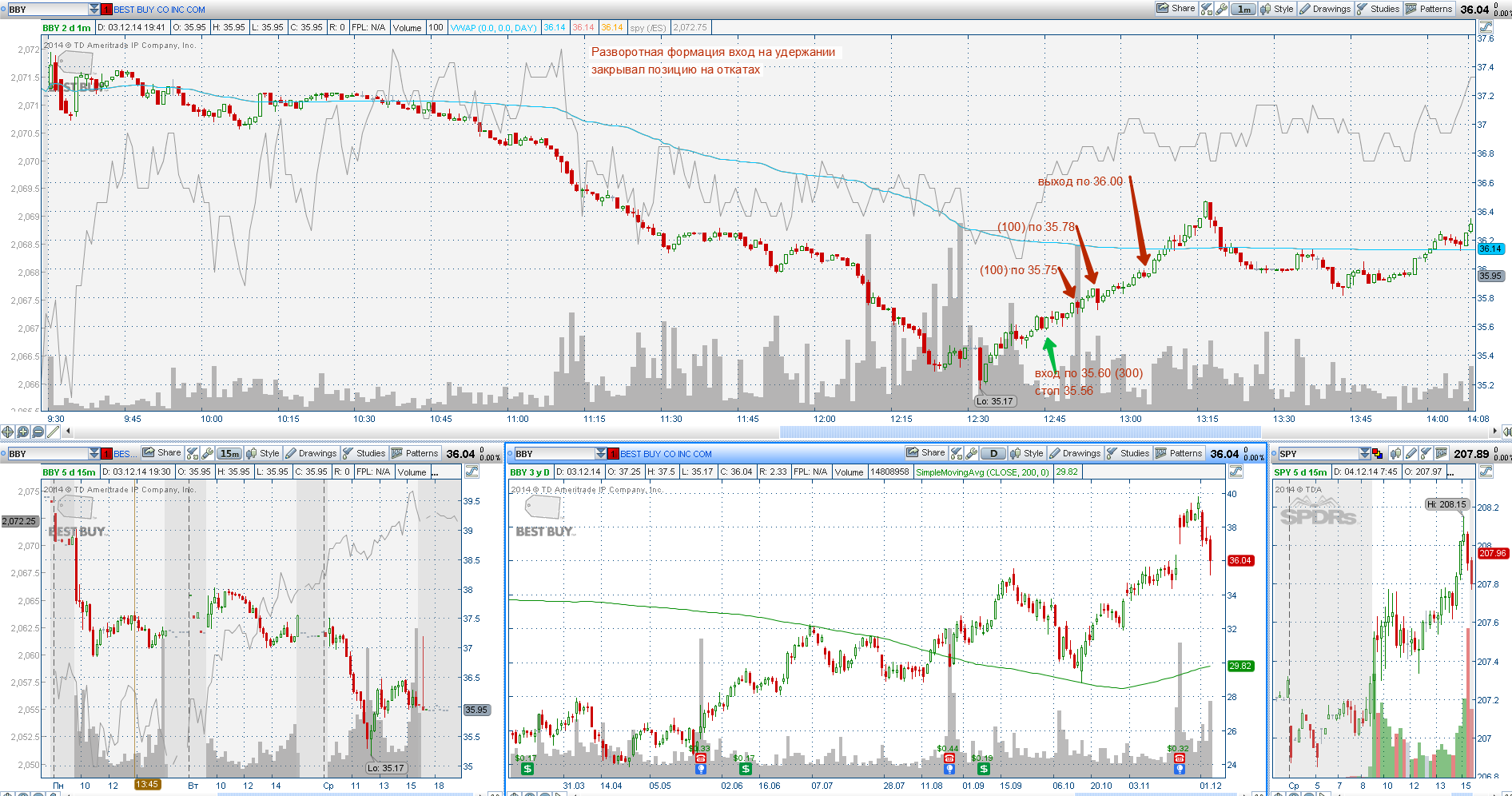1512x796 pixels.
Task: Open Edit studies icon in BBY 15m chart
Action: coord(192,453)
